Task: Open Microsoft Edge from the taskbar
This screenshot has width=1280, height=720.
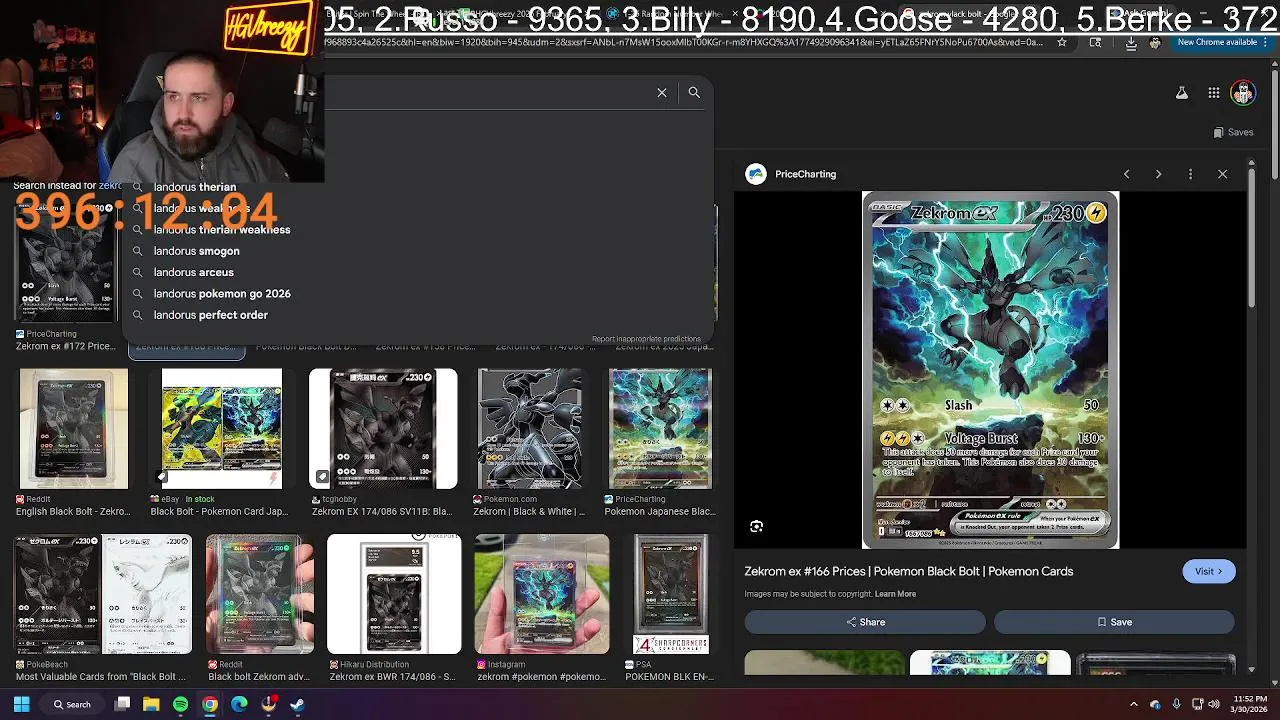Action: pos(239,704)
